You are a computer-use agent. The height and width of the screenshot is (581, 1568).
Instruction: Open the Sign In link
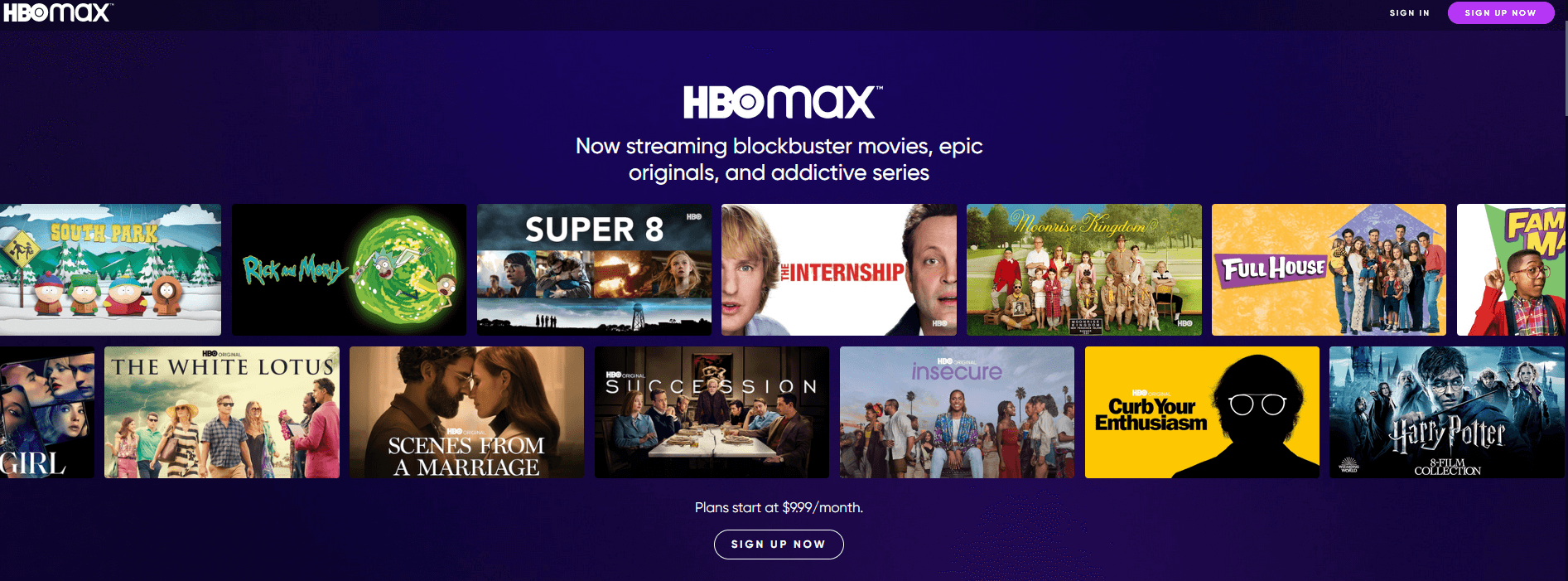tap(1409, 13)
